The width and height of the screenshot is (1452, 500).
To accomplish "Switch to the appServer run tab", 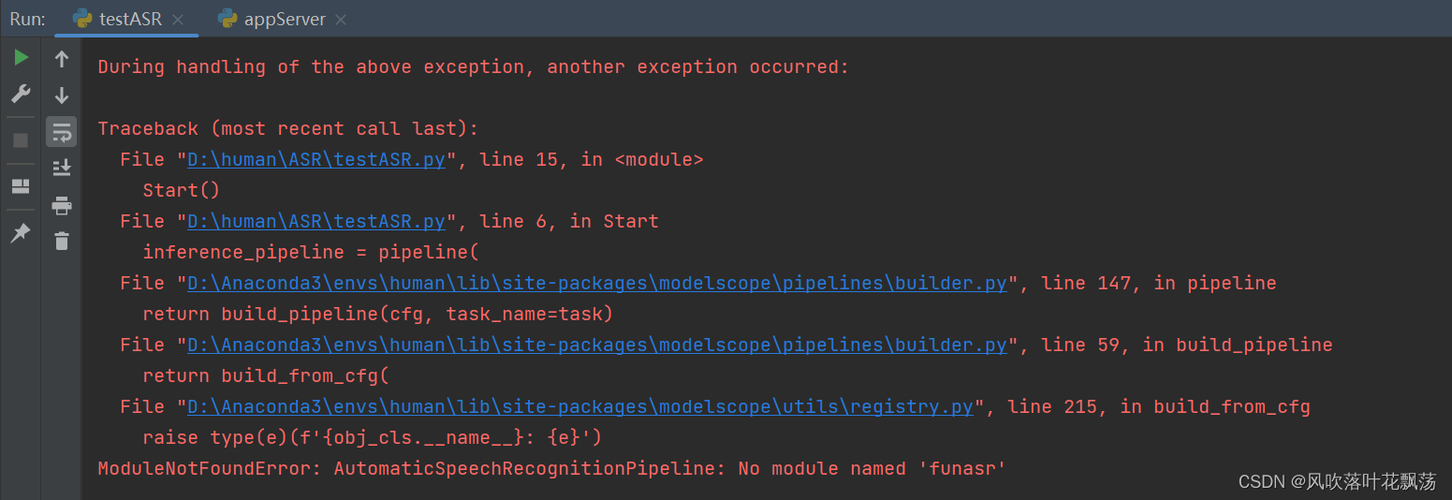I will point(284,19).
